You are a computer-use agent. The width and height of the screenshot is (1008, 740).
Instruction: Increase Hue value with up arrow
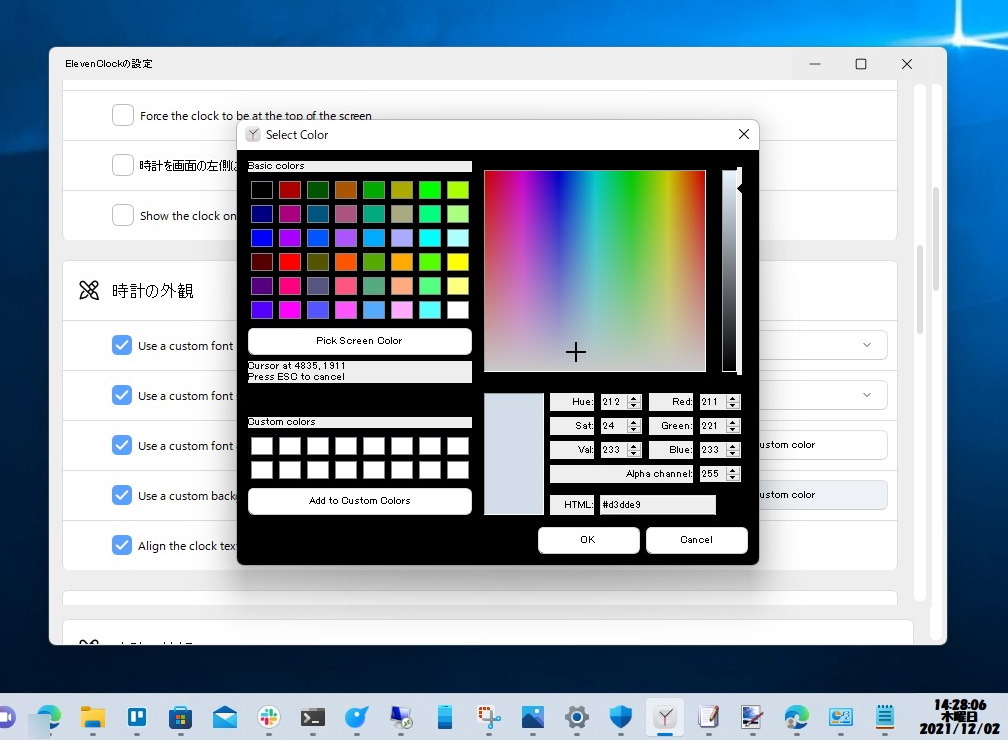click(x=634, y=399)
